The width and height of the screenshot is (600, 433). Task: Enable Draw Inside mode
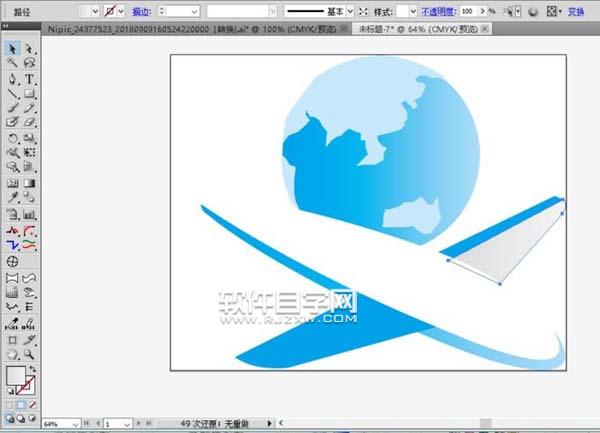pyautogui.click(x=32, y=418)
